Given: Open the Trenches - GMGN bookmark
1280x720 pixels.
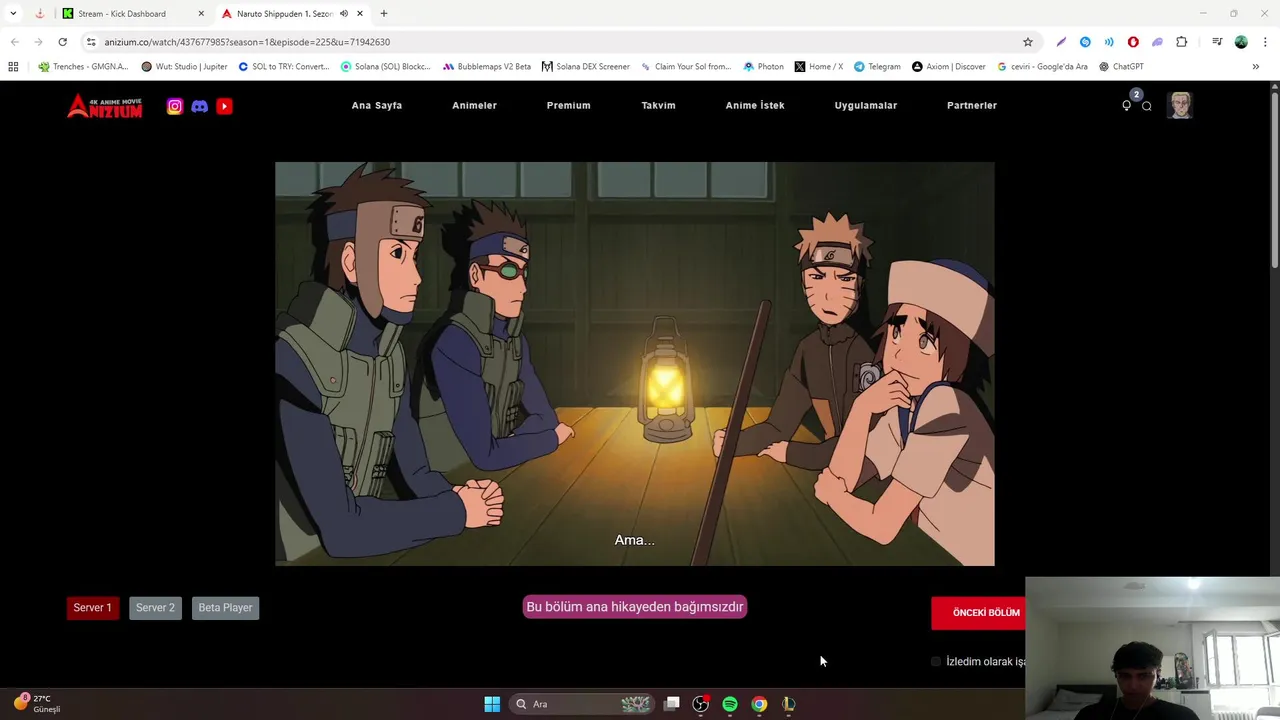Looking at the screenshot, I should [x=83, y=67].
